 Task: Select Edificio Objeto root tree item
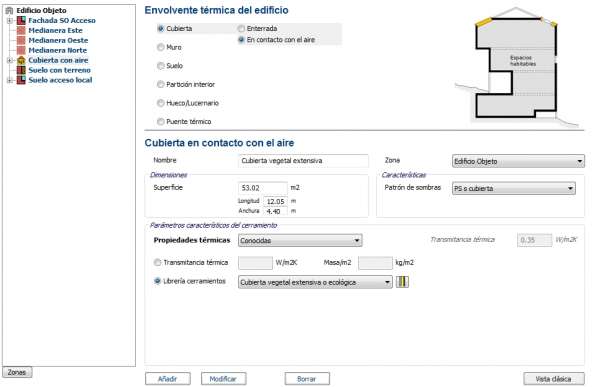coord(41,10)
